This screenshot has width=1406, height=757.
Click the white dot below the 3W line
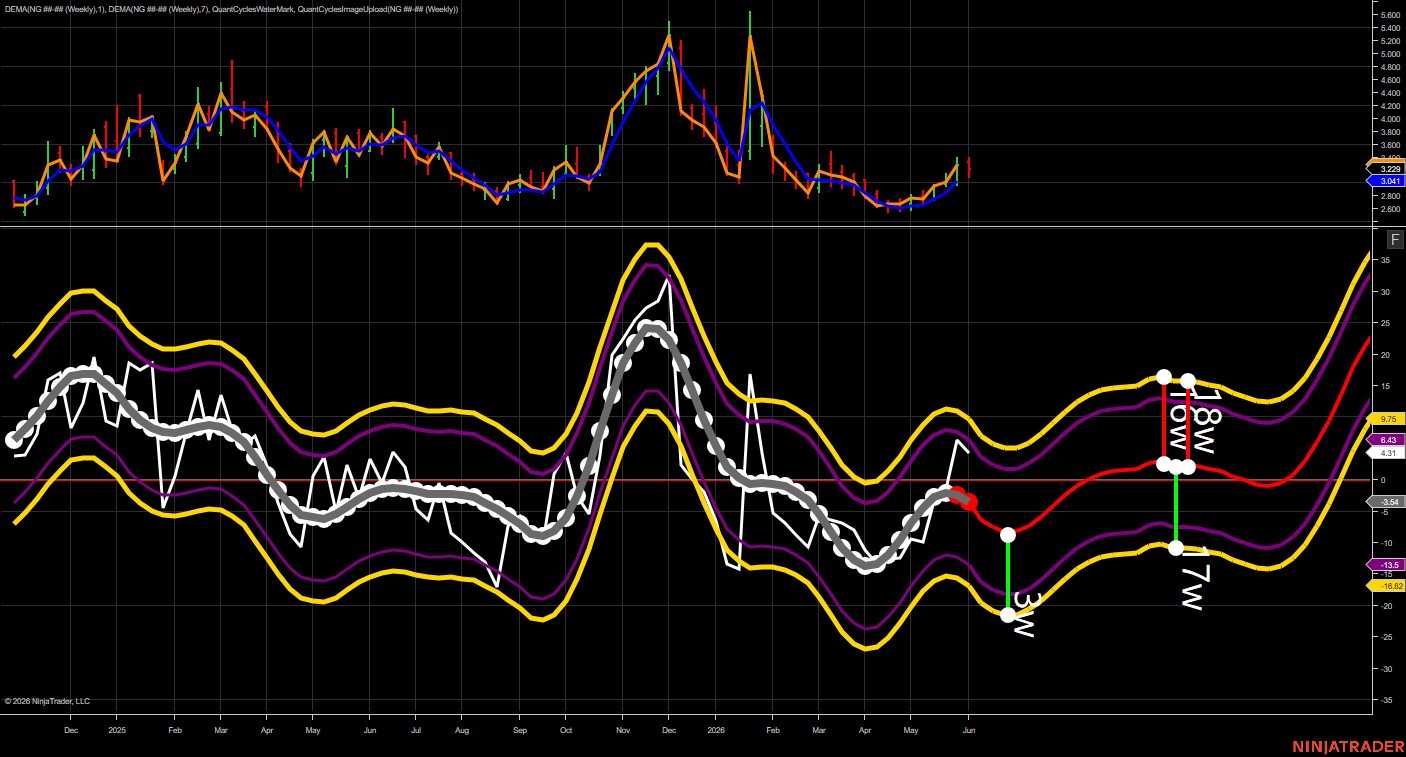pos(1008,615)
